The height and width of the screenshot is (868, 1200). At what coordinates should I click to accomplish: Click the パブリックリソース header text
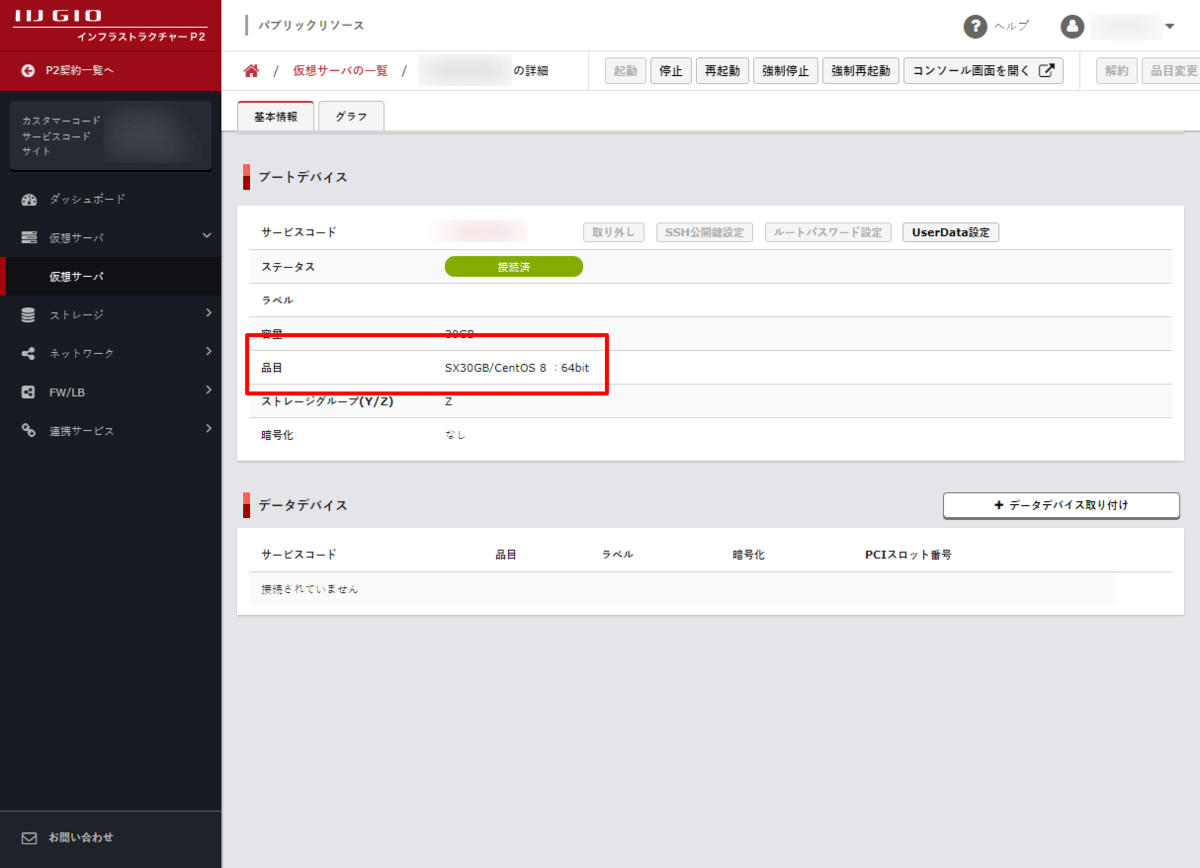[x=311, y=25]
